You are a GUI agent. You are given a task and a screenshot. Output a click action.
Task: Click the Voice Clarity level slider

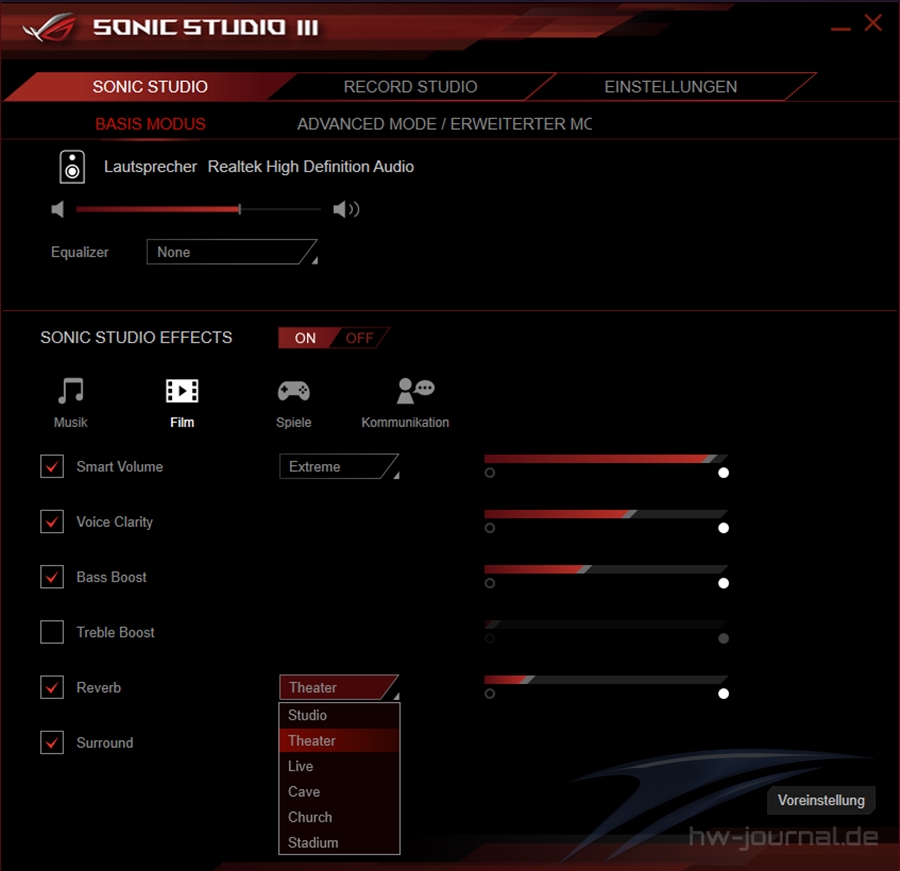click(606, 514)
